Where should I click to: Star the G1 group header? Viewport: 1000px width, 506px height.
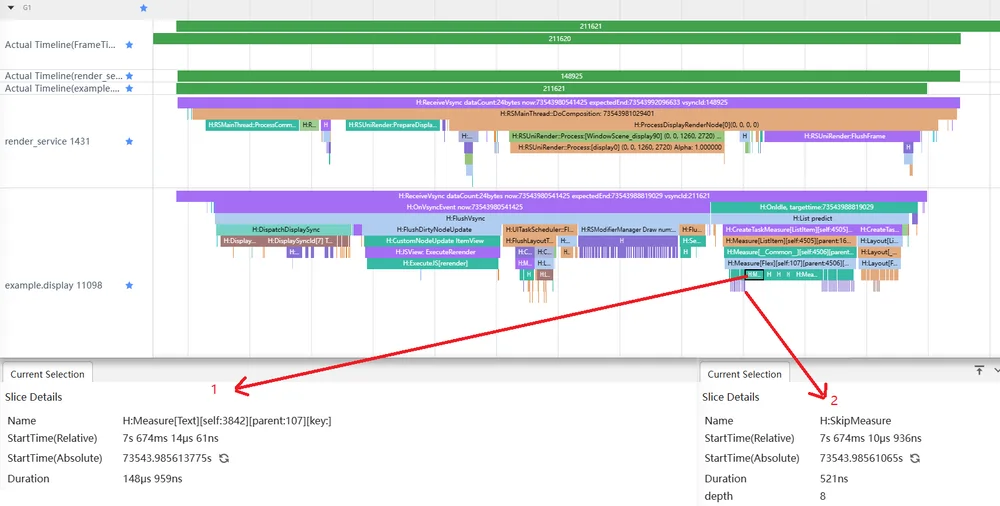tap(143, 8)
